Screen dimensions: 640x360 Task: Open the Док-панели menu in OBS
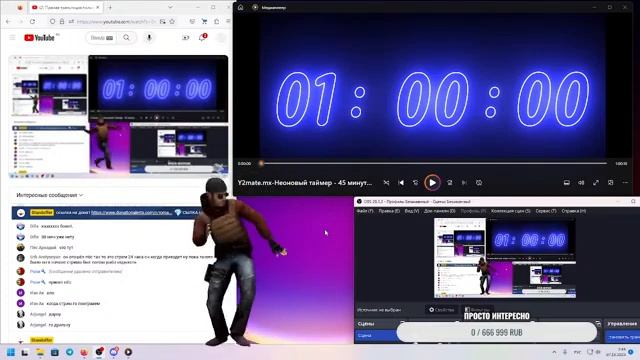click(439, 211)
